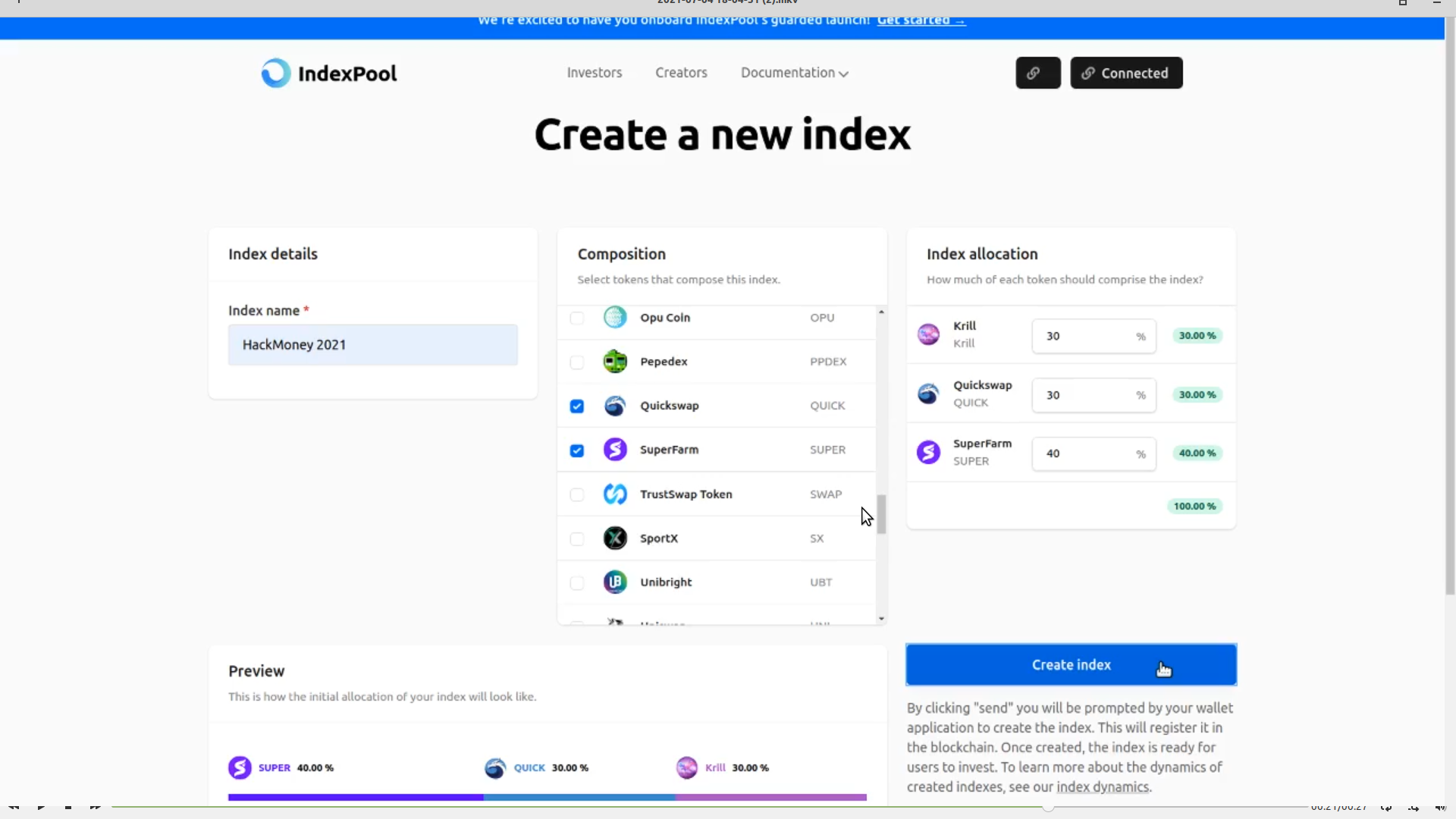The image size is (1456, 819).
Task: Check the TrustSwap Token checkbox
Action: [577, 495]
